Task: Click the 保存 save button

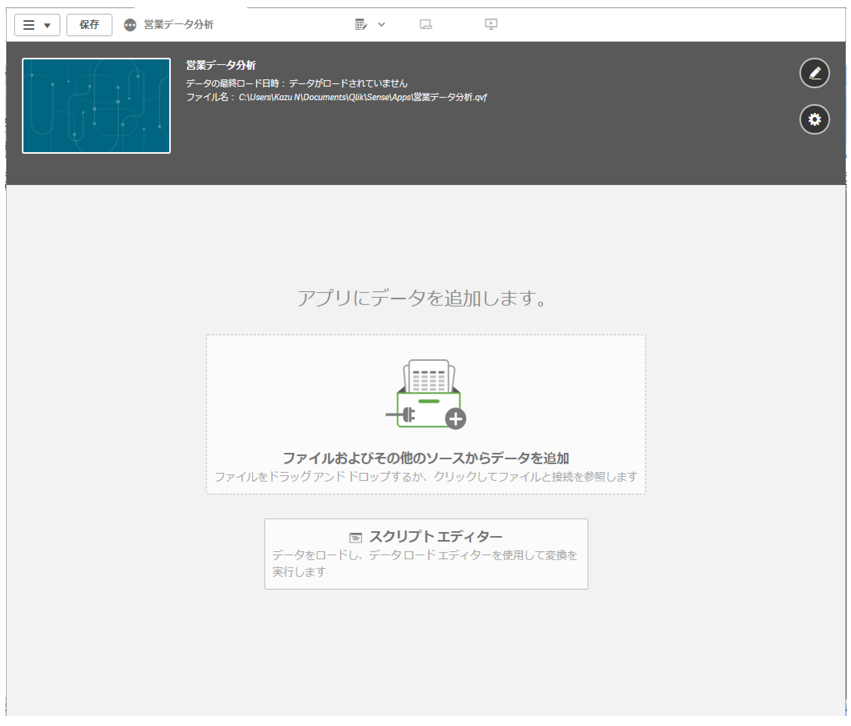Action: (x=89, y=25)
